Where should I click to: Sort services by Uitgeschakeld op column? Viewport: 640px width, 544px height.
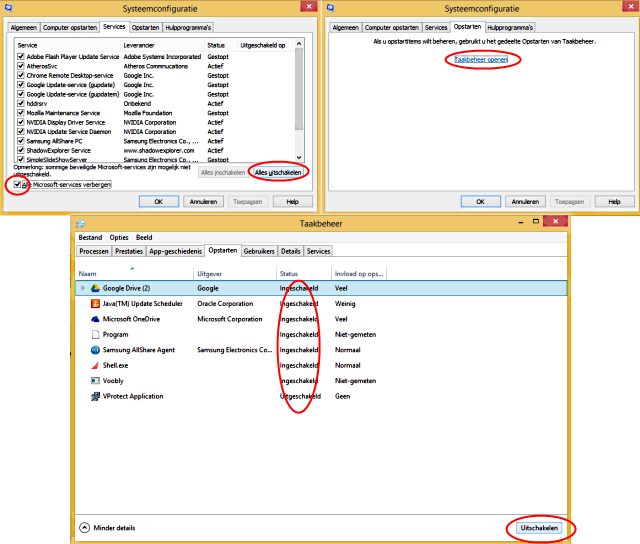click(265, 45)
